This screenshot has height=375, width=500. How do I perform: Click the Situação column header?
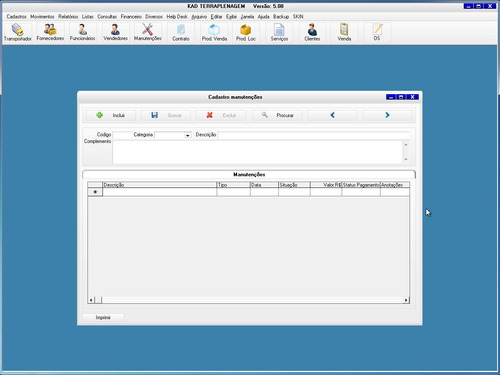click(294, 185)
